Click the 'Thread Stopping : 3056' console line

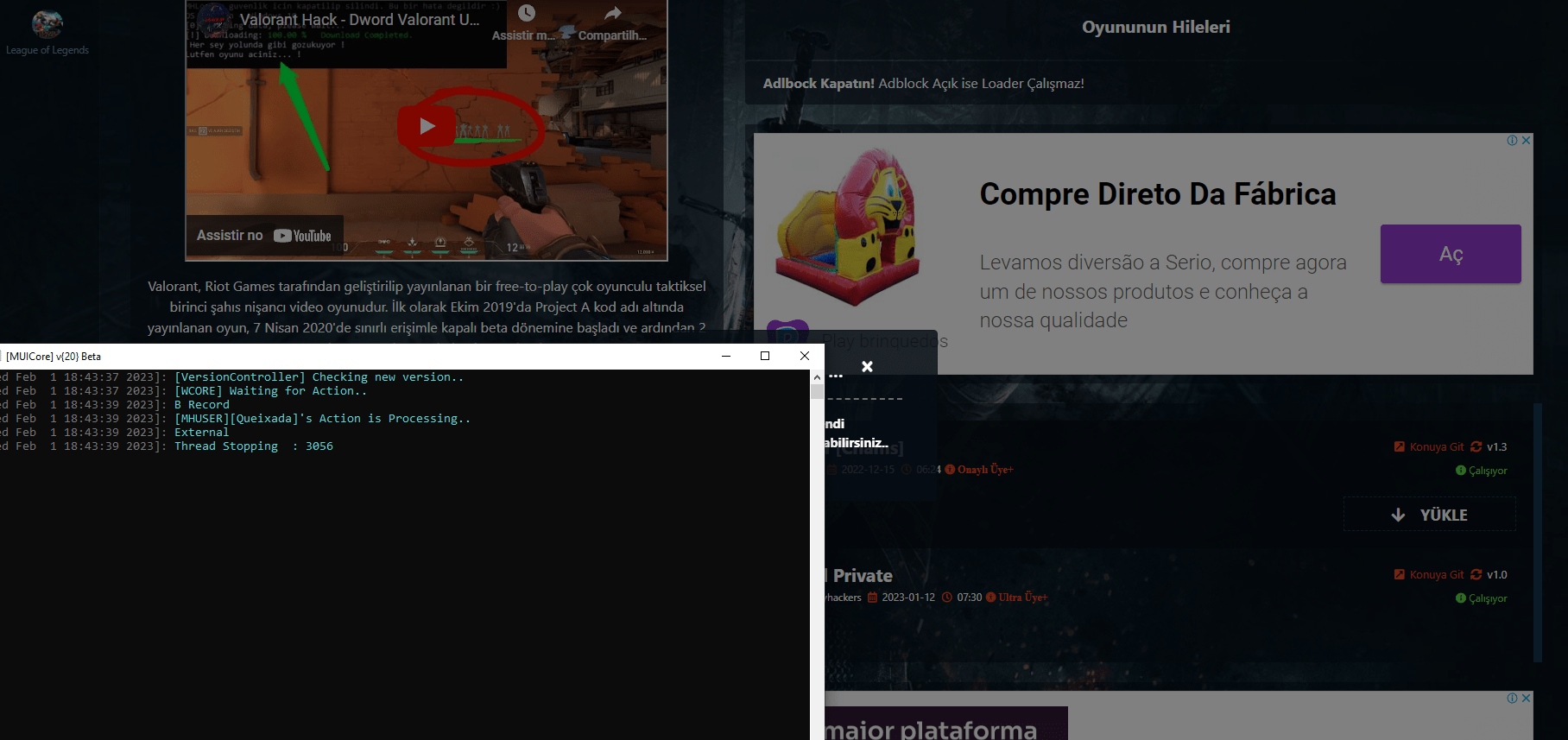(254, 446)
